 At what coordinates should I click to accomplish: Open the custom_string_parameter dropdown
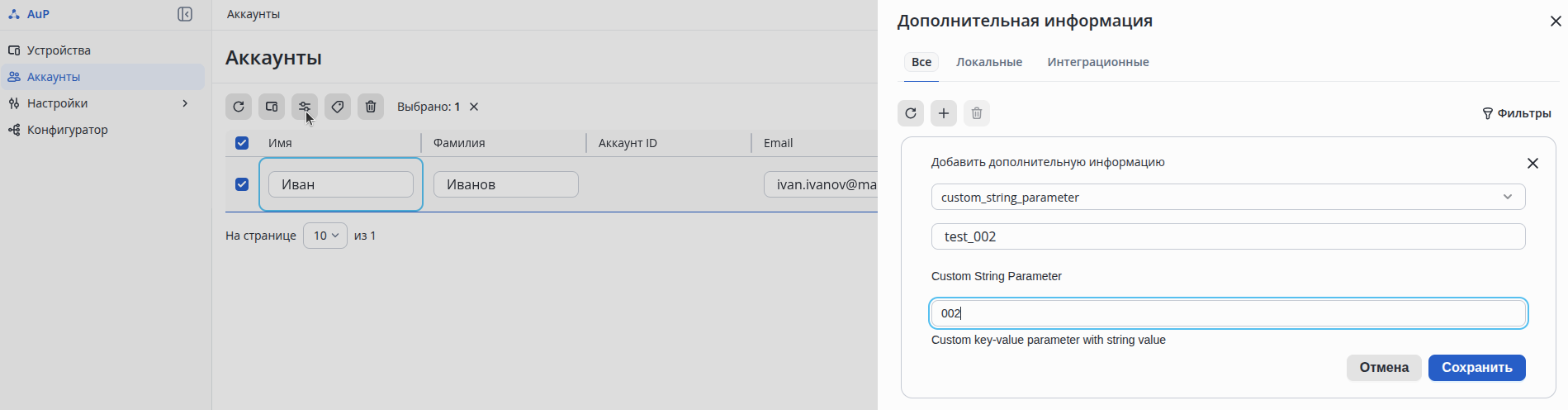(x=1228, y=197)
